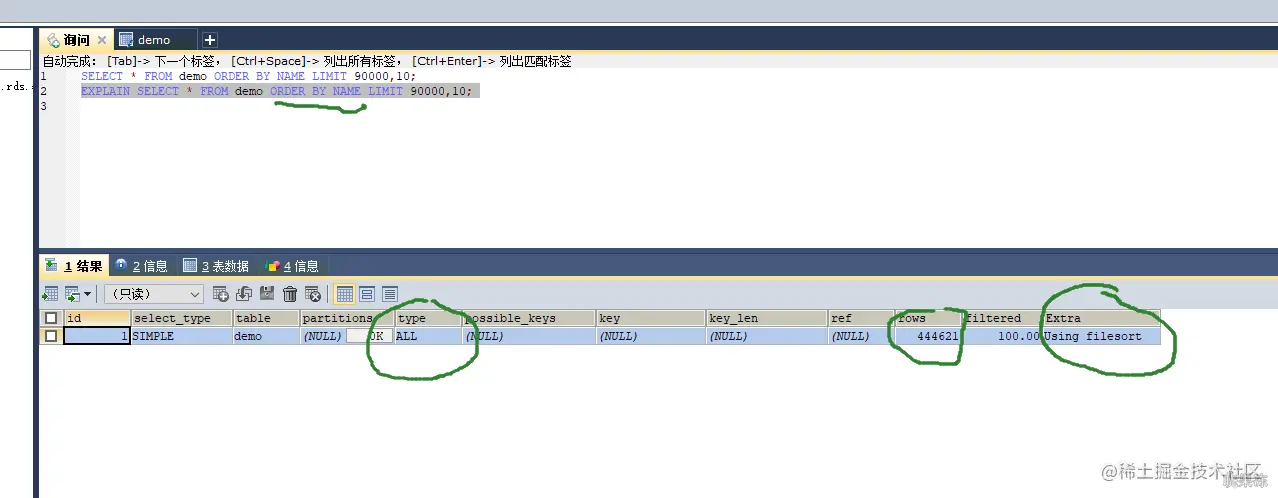Cancel changes icon in result toolbar
The image size is (1278, 498).
[313, 294]
